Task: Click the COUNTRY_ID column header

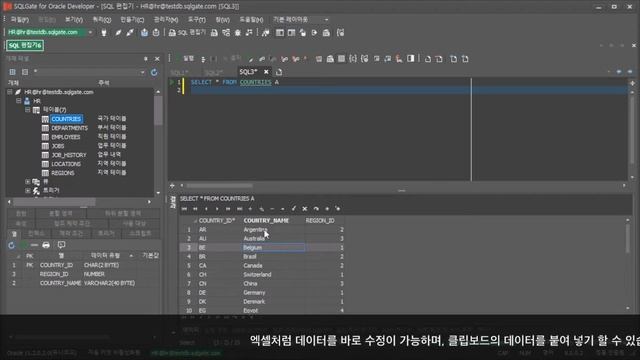Action: click(x=217, y=220)
